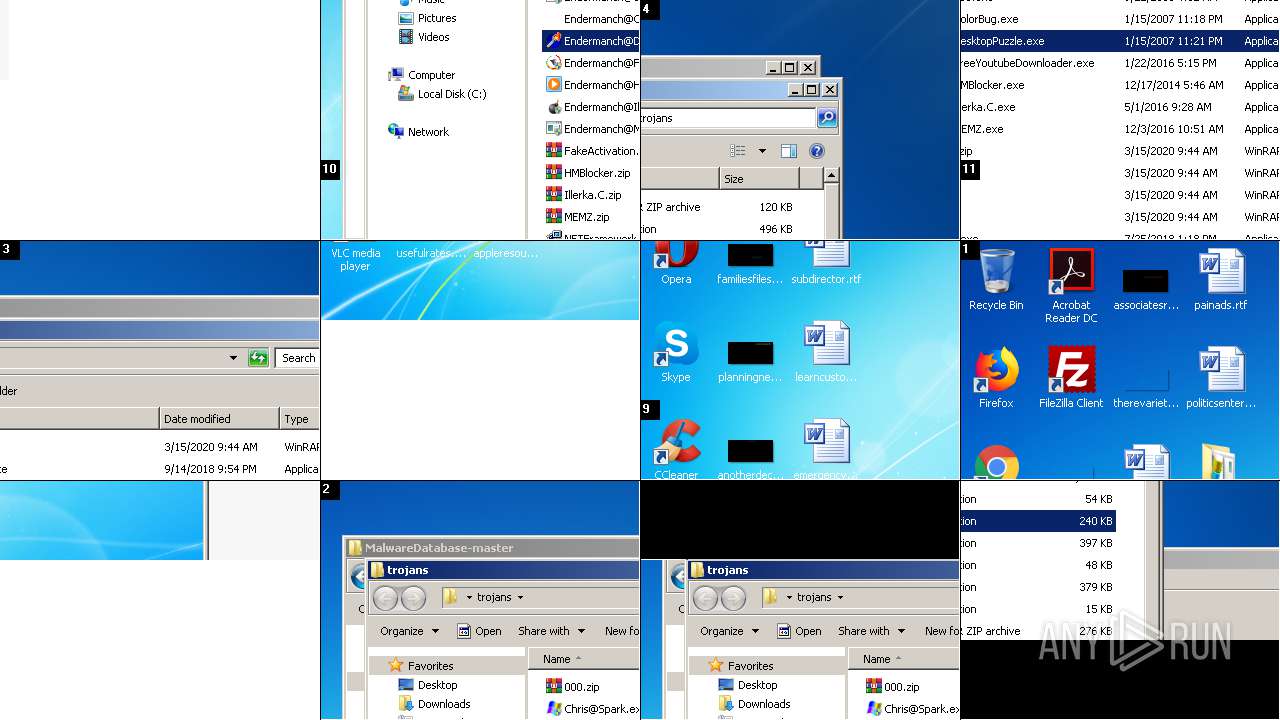Click the scrollbar up arrow beside Size column

831,177
